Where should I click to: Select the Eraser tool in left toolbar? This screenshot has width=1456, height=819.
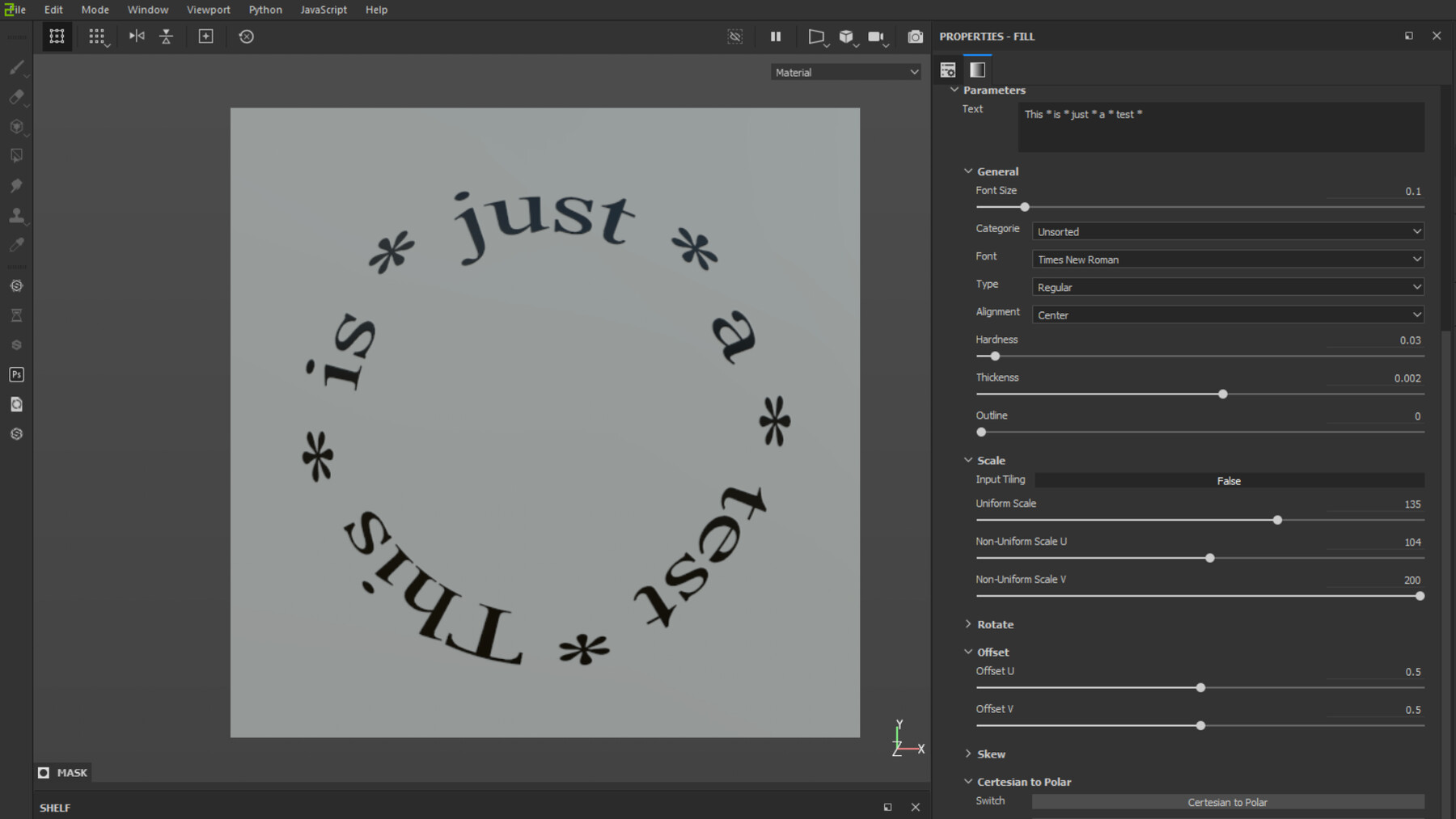click(x=16, y=97)
